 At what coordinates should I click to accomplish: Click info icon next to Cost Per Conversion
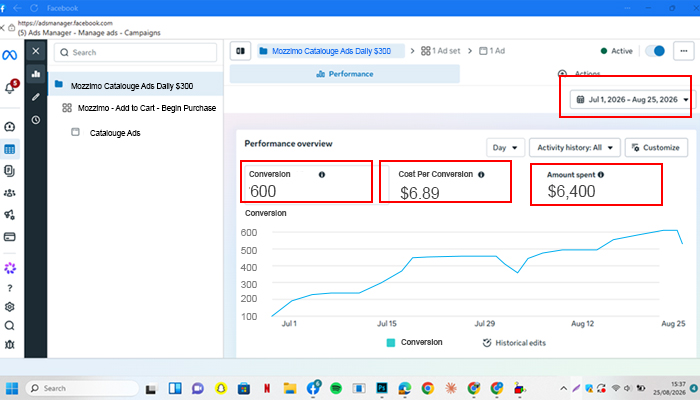coord(481,175)
